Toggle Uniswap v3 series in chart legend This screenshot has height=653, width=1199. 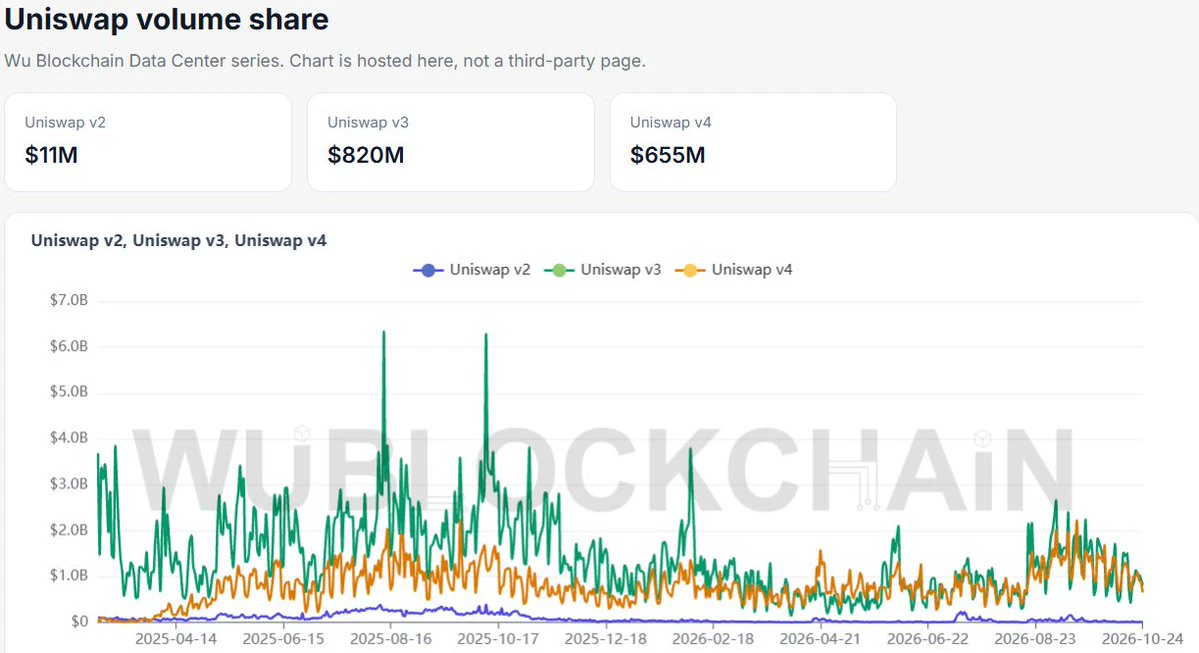603,270
